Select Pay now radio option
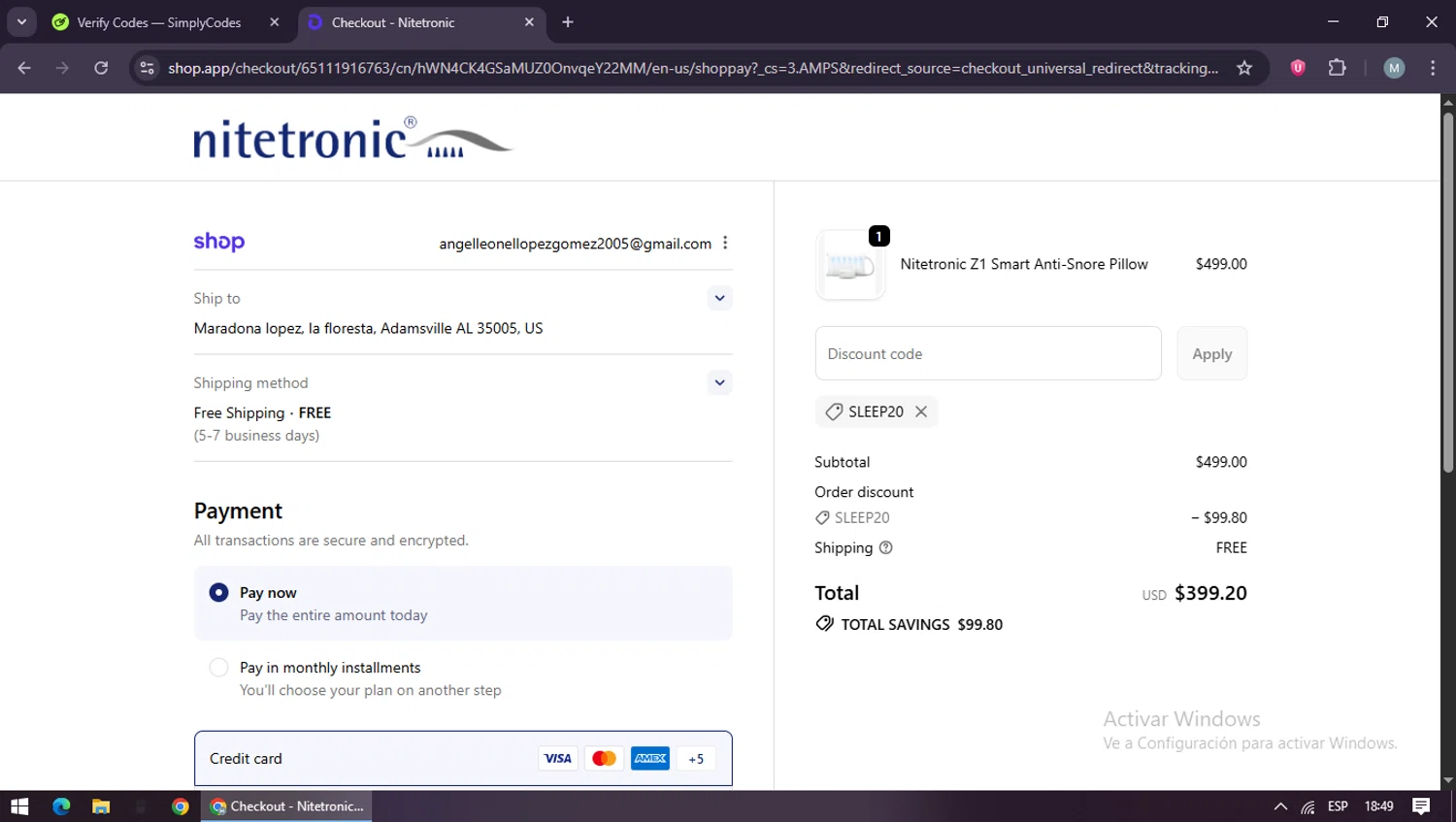The image size is (1456, 822). click(x=219, y=592)
